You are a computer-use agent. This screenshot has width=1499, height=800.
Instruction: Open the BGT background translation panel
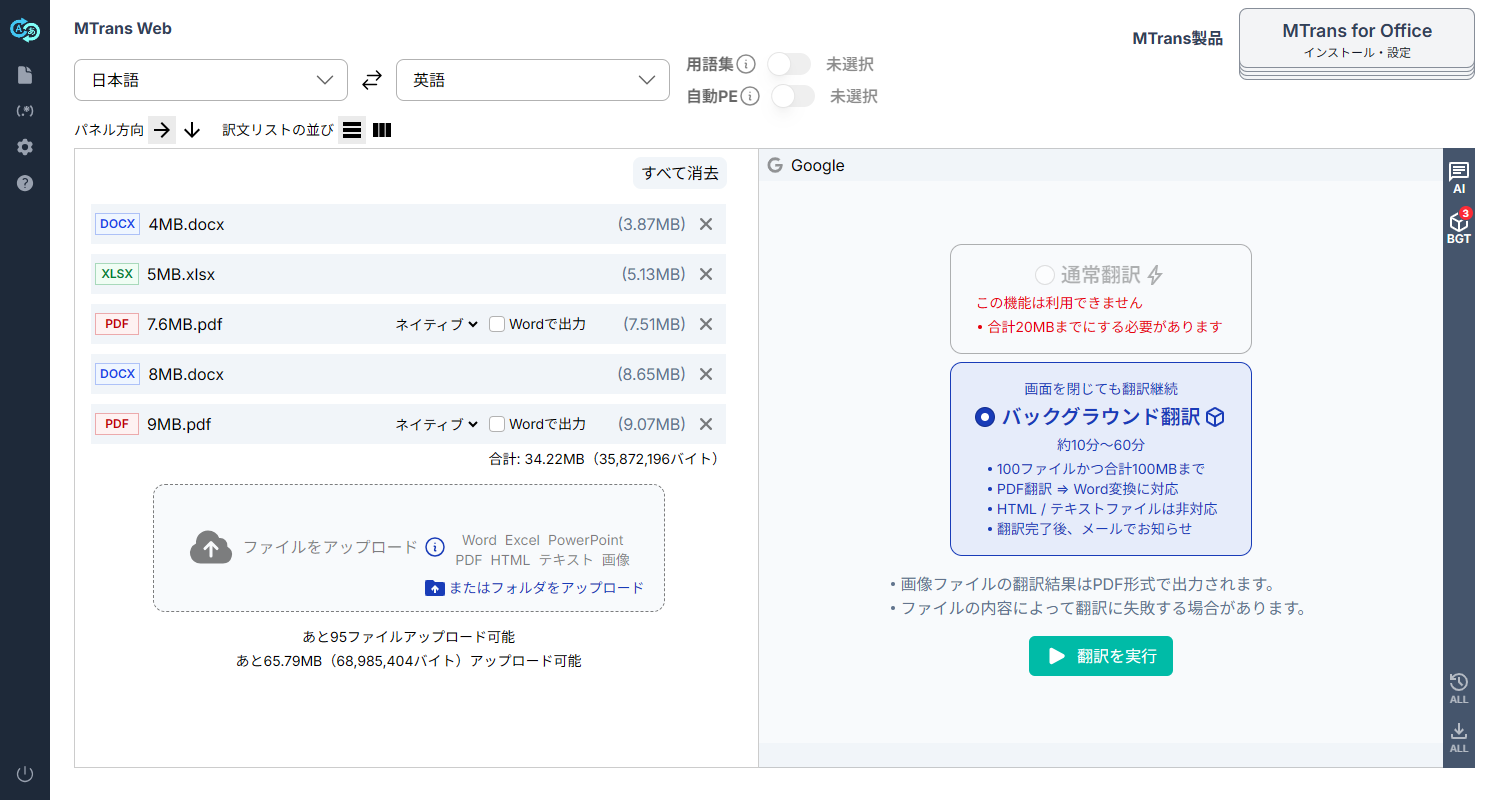1459,228
